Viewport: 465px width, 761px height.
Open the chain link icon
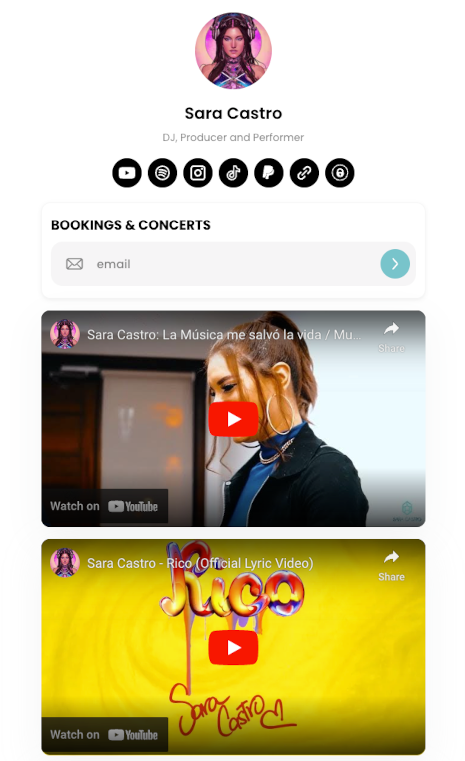click(304, 173)
